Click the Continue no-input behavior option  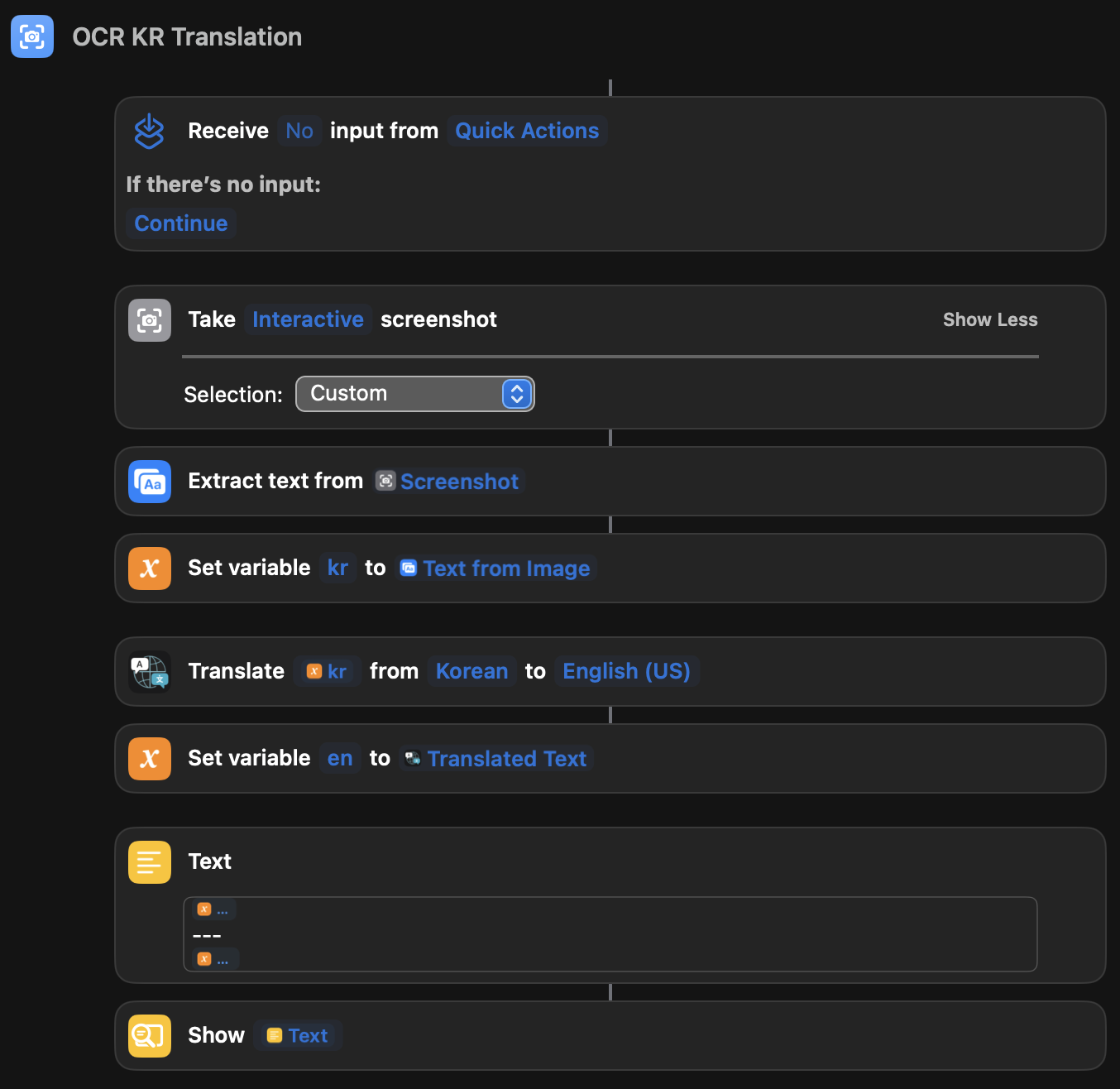click(x=180, y=223)
